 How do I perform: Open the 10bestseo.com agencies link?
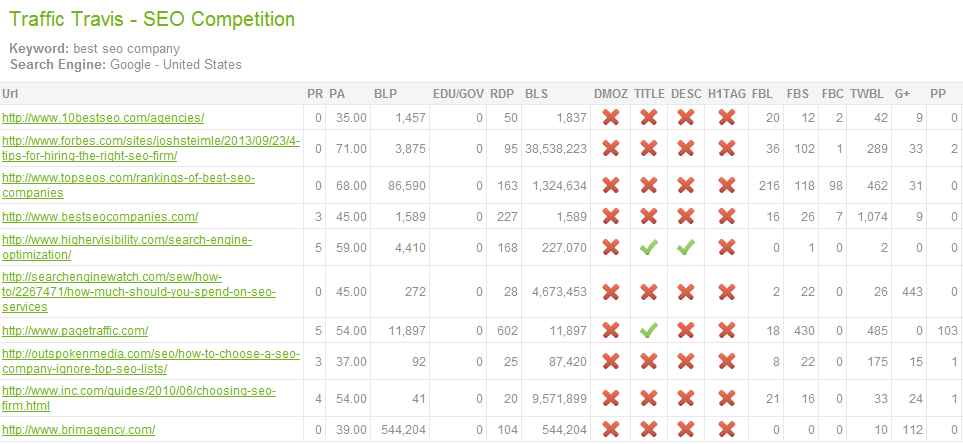coord(103,117)
